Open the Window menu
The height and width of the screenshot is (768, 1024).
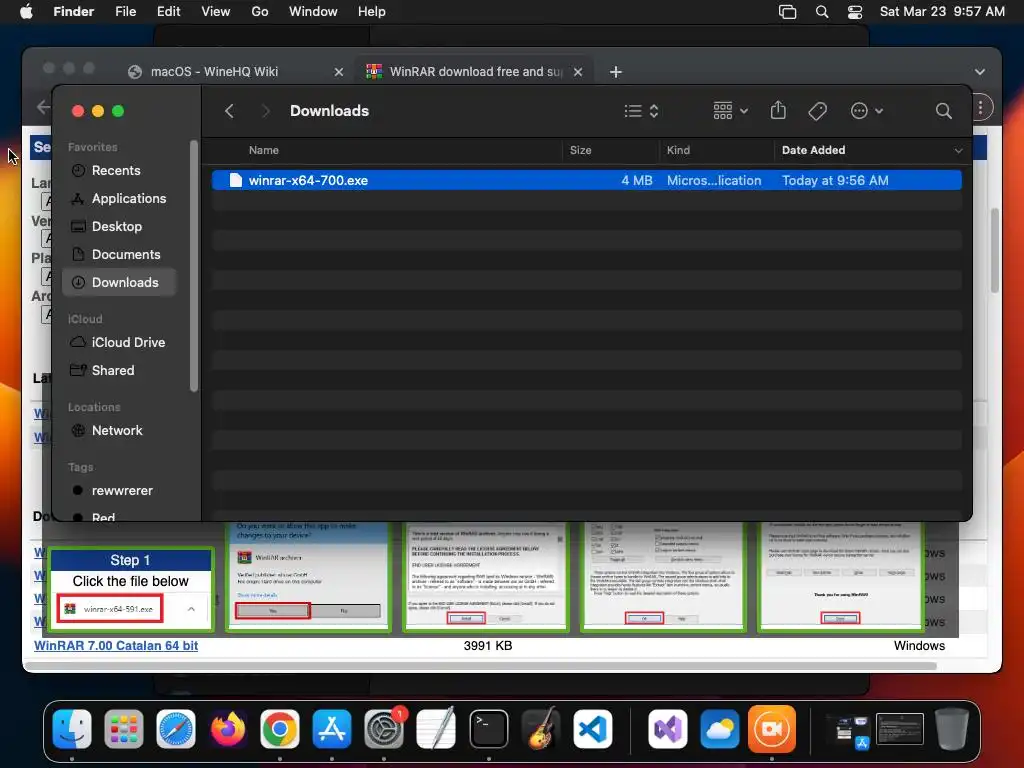coord(313,12)
